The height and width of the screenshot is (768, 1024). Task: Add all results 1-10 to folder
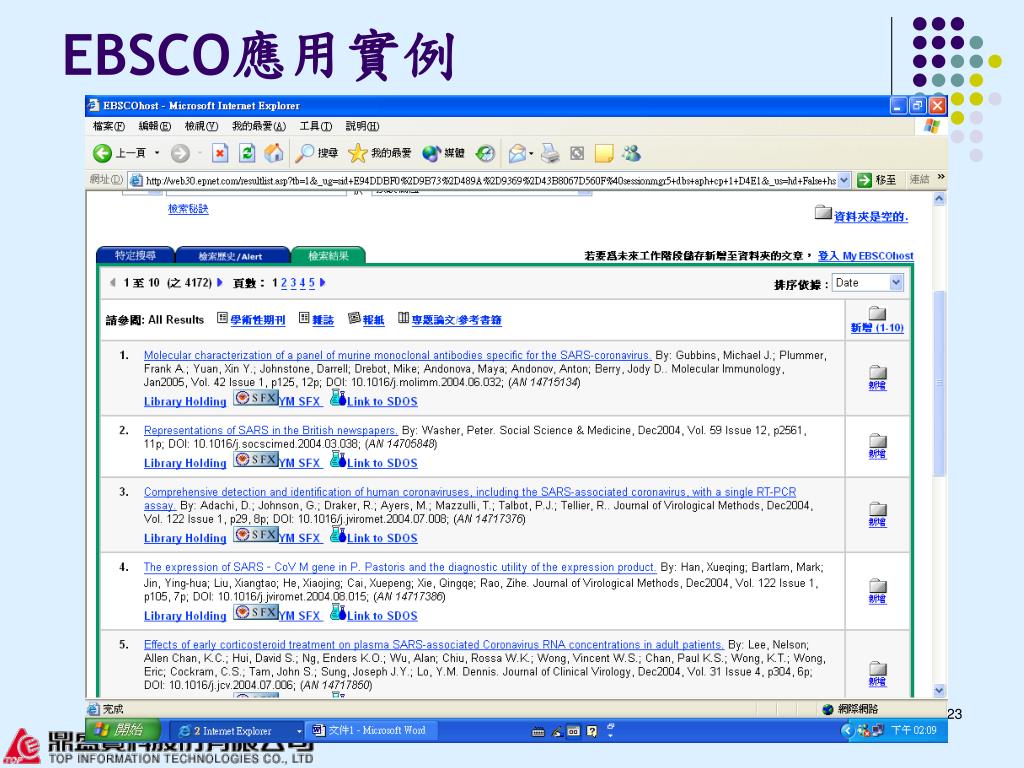(877, 320)
